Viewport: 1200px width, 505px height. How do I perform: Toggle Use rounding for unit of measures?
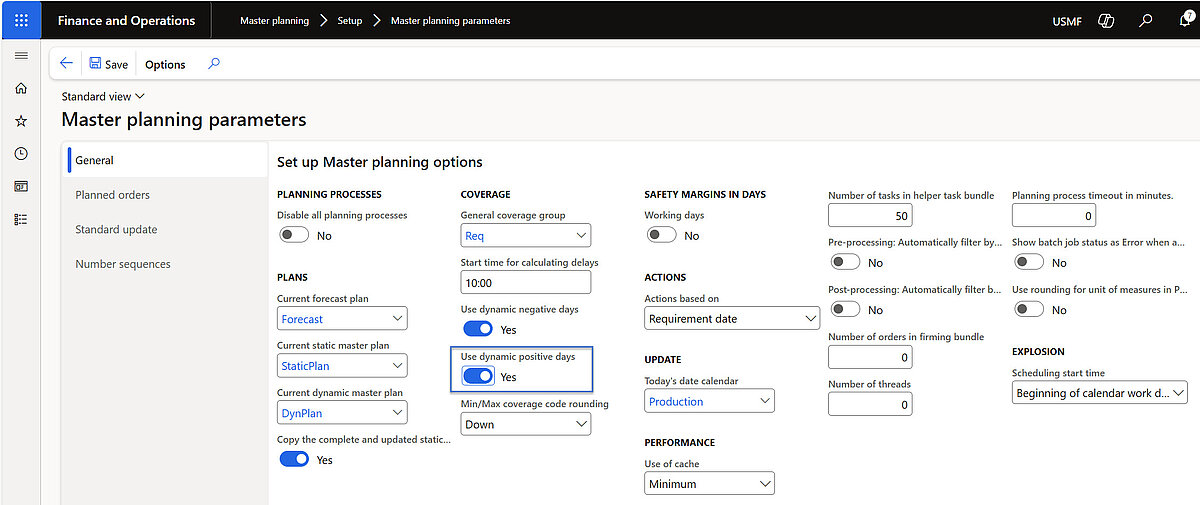(x=1029, y=310)
